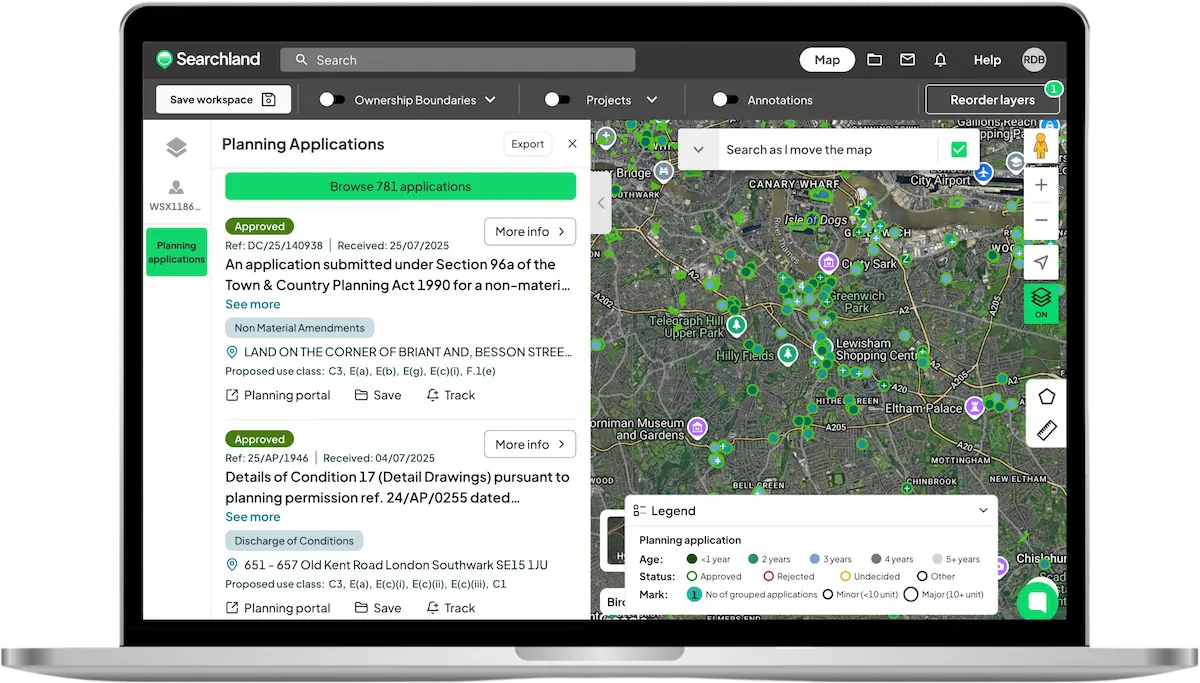This screenshot has width=1200, height=683.
Task: Open Planning portal link for 25/AP/1946
Action: (278, 608)
